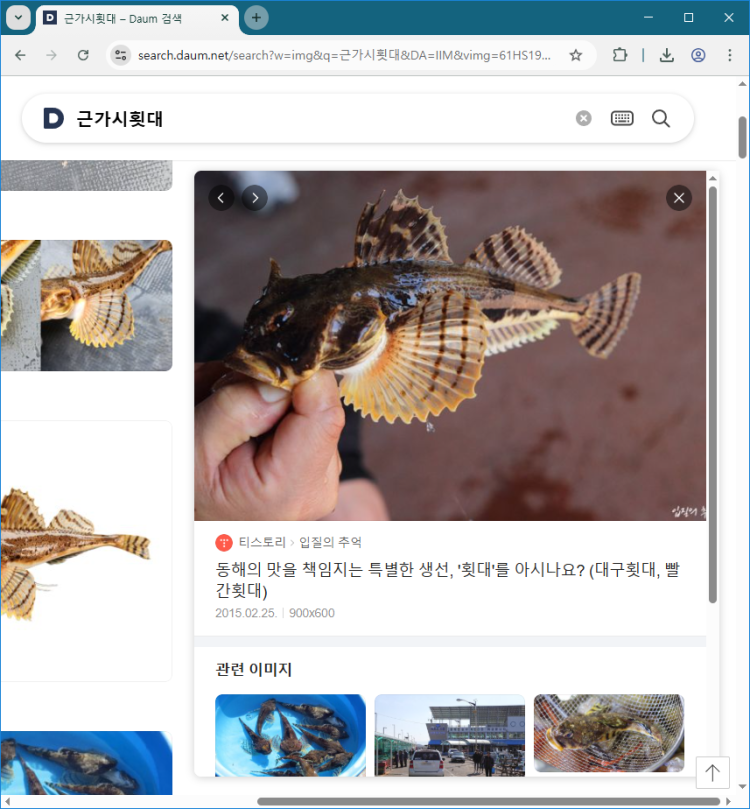This screenshot has height=809, width=750.
Task: Open the Chrome profile menu
Action: pyautogui.click(x=698, y=55)
